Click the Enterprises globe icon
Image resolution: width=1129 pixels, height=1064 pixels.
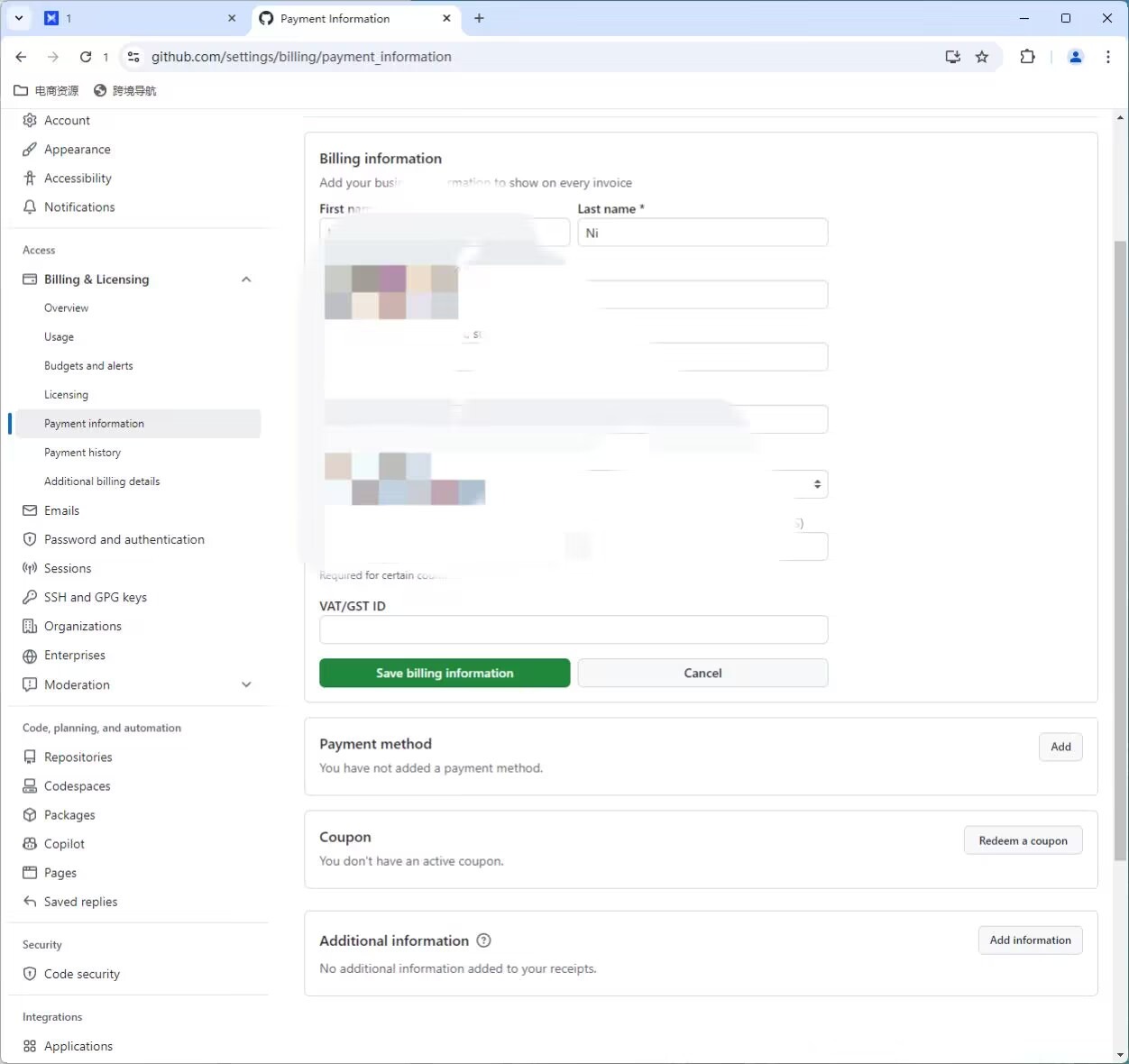click(30, 656)
